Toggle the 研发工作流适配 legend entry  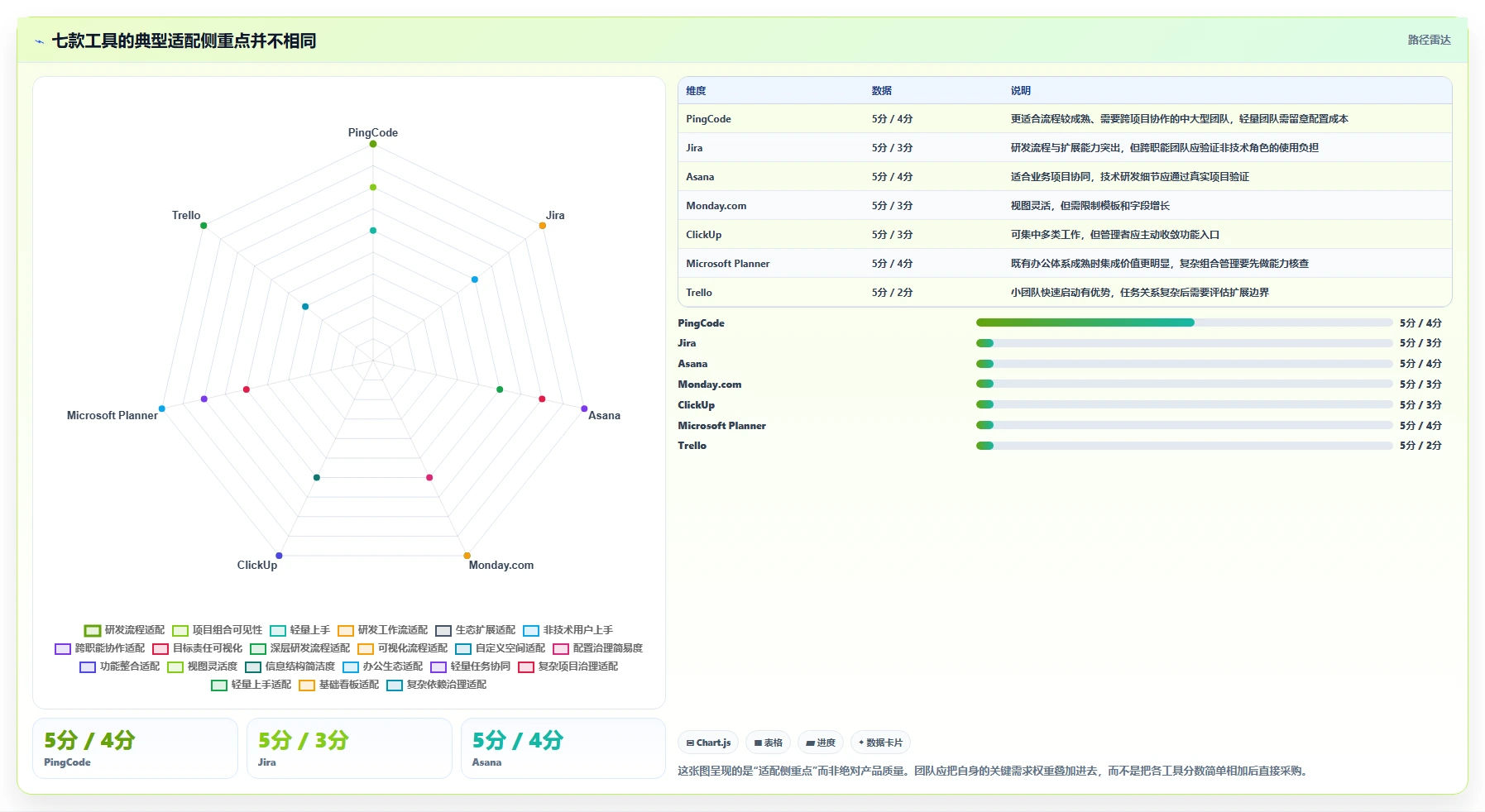tap(383, 630)
